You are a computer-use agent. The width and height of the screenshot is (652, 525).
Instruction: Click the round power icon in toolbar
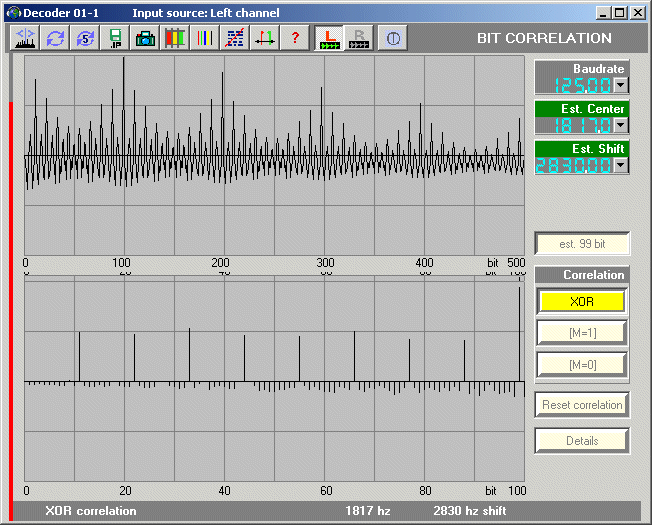pyautogui.click(x=392, y=38)
